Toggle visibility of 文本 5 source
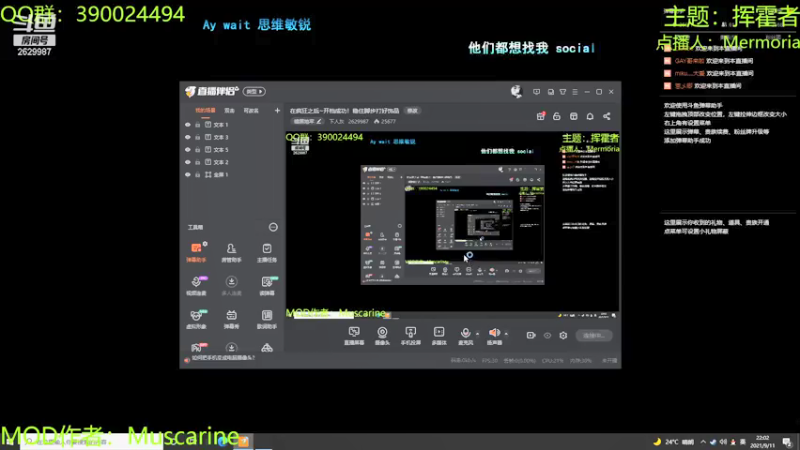 pos(188,149)
